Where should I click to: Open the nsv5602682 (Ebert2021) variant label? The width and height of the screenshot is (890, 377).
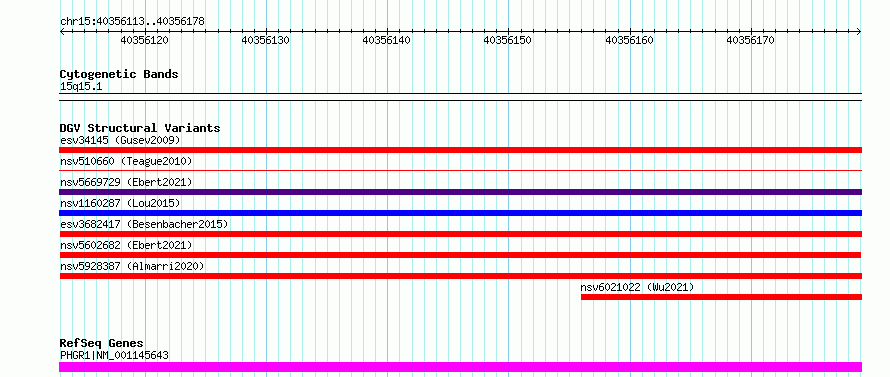[x=126, y=245]
